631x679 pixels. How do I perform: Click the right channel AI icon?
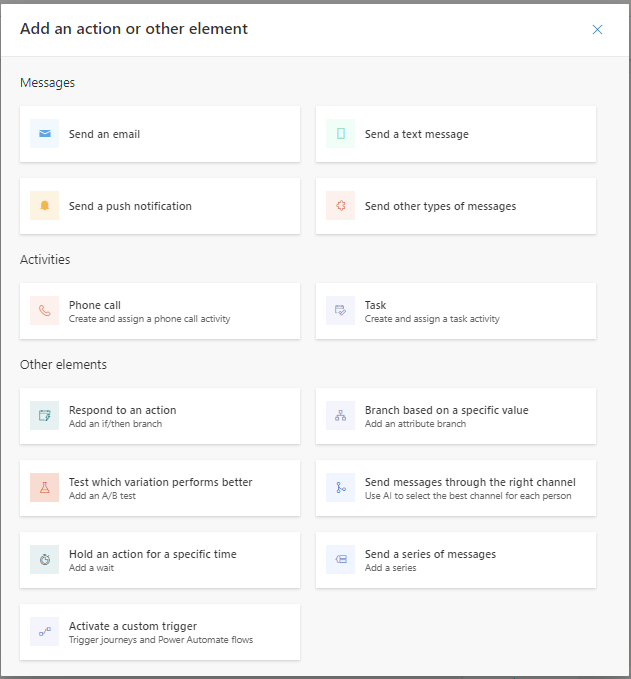coord(340,488)
